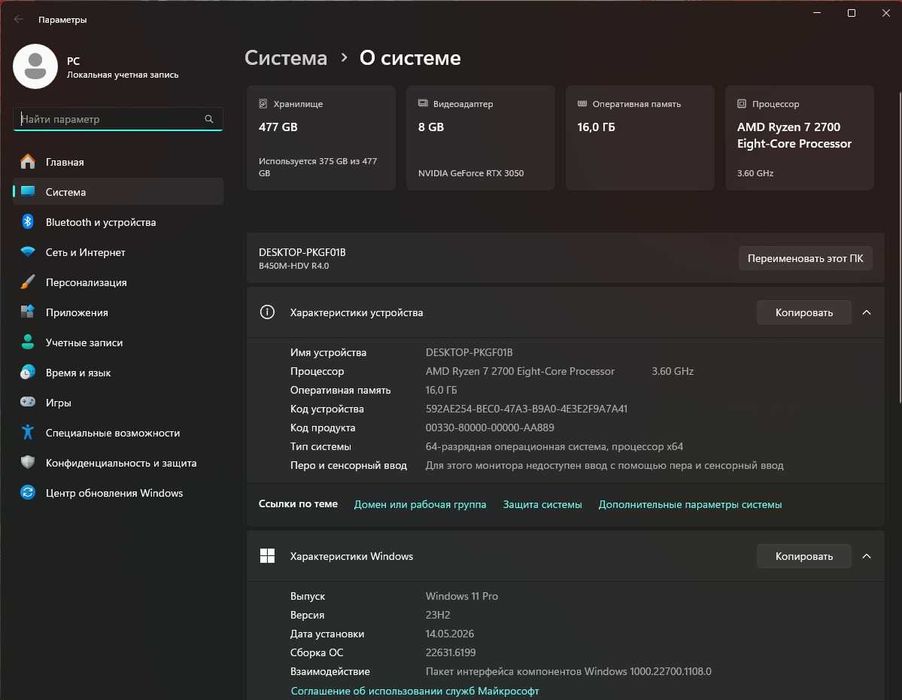Click the Wi-Fi network icon in sidebar
This screenshot has height=700, width=902.
(x=28, y=251)
